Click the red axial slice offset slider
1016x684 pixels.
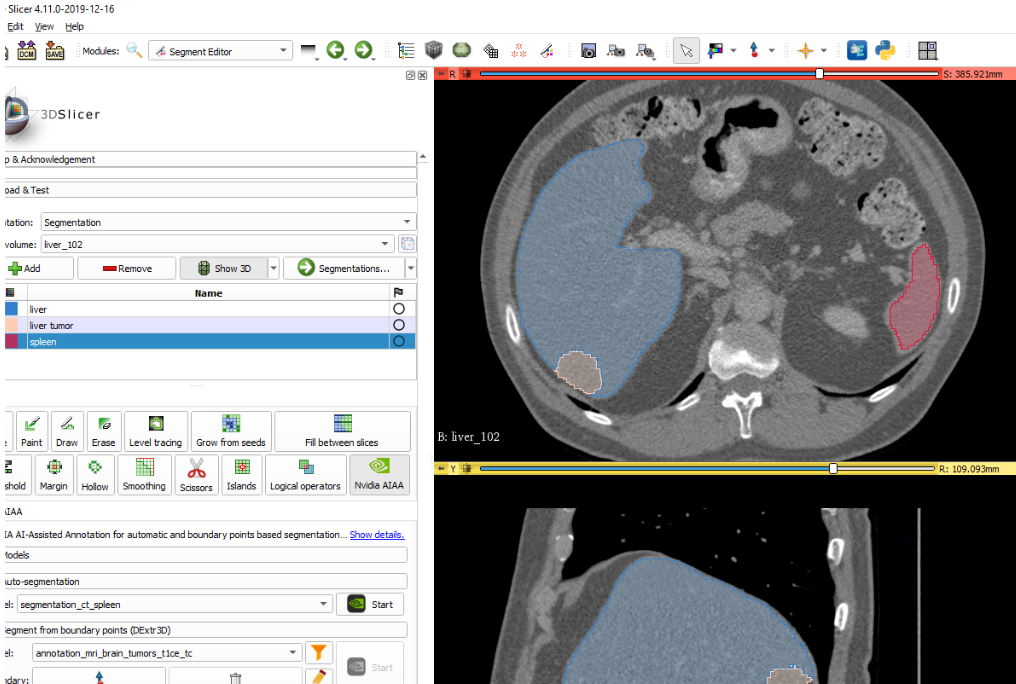click(820, 74)
